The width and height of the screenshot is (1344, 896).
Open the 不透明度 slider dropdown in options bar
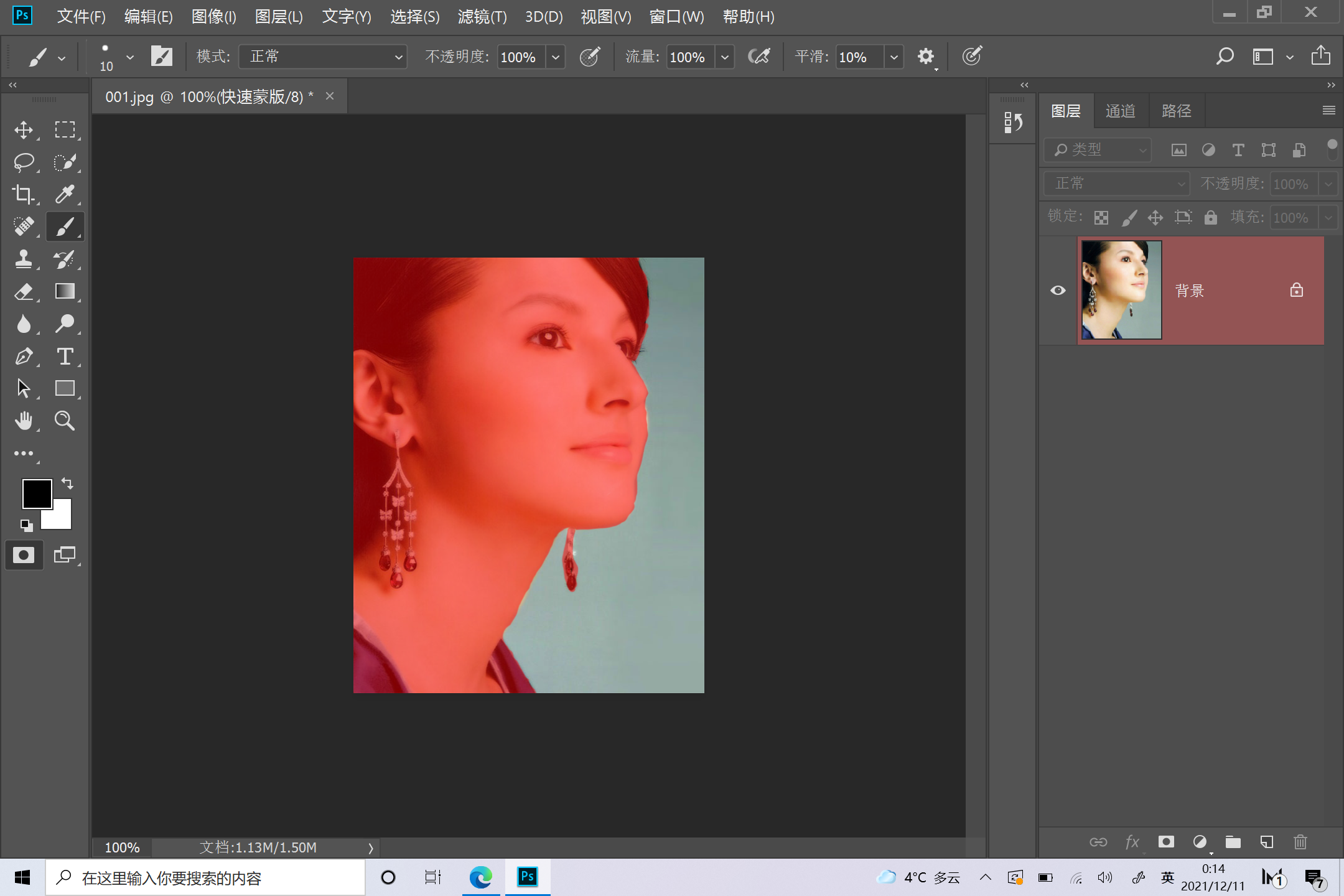point(556,57)
